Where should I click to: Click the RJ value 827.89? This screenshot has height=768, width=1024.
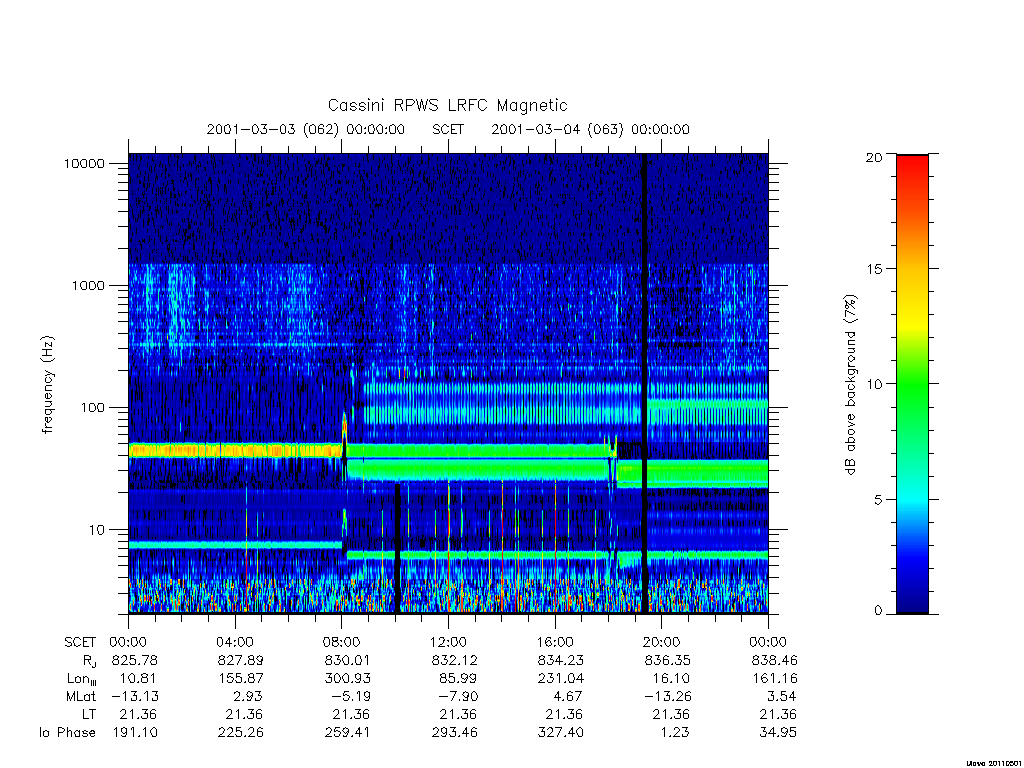[x=241, y=660]
